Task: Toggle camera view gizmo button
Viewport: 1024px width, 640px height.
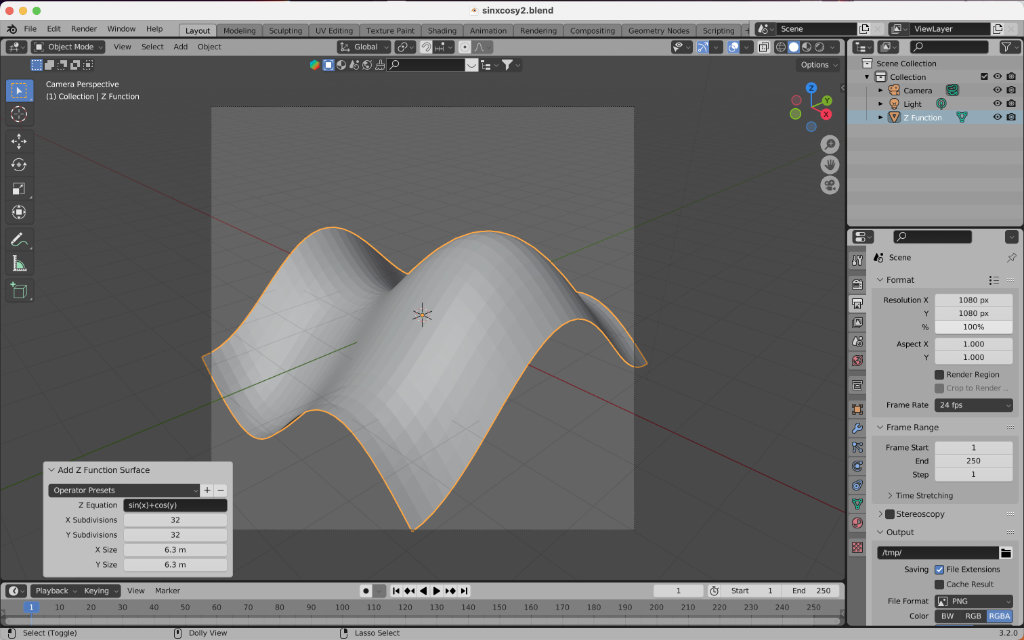Action: click(x=830, y=185)
